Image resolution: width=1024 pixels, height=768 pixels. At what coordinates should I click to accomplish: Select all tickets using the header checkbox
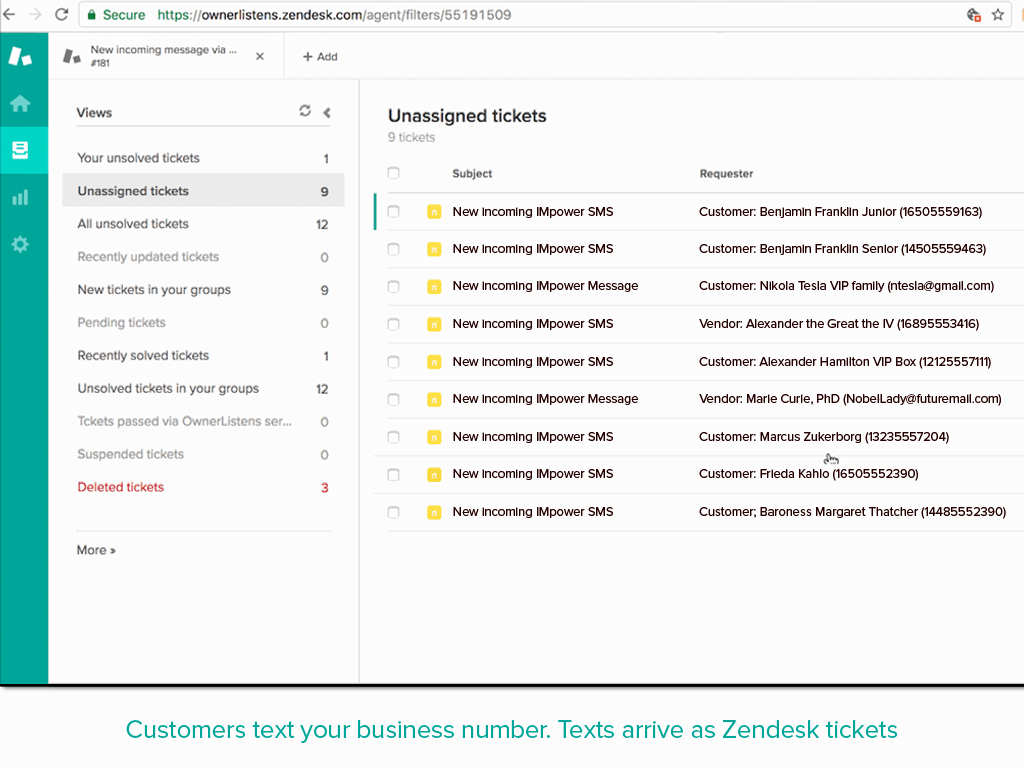[393, 172]
